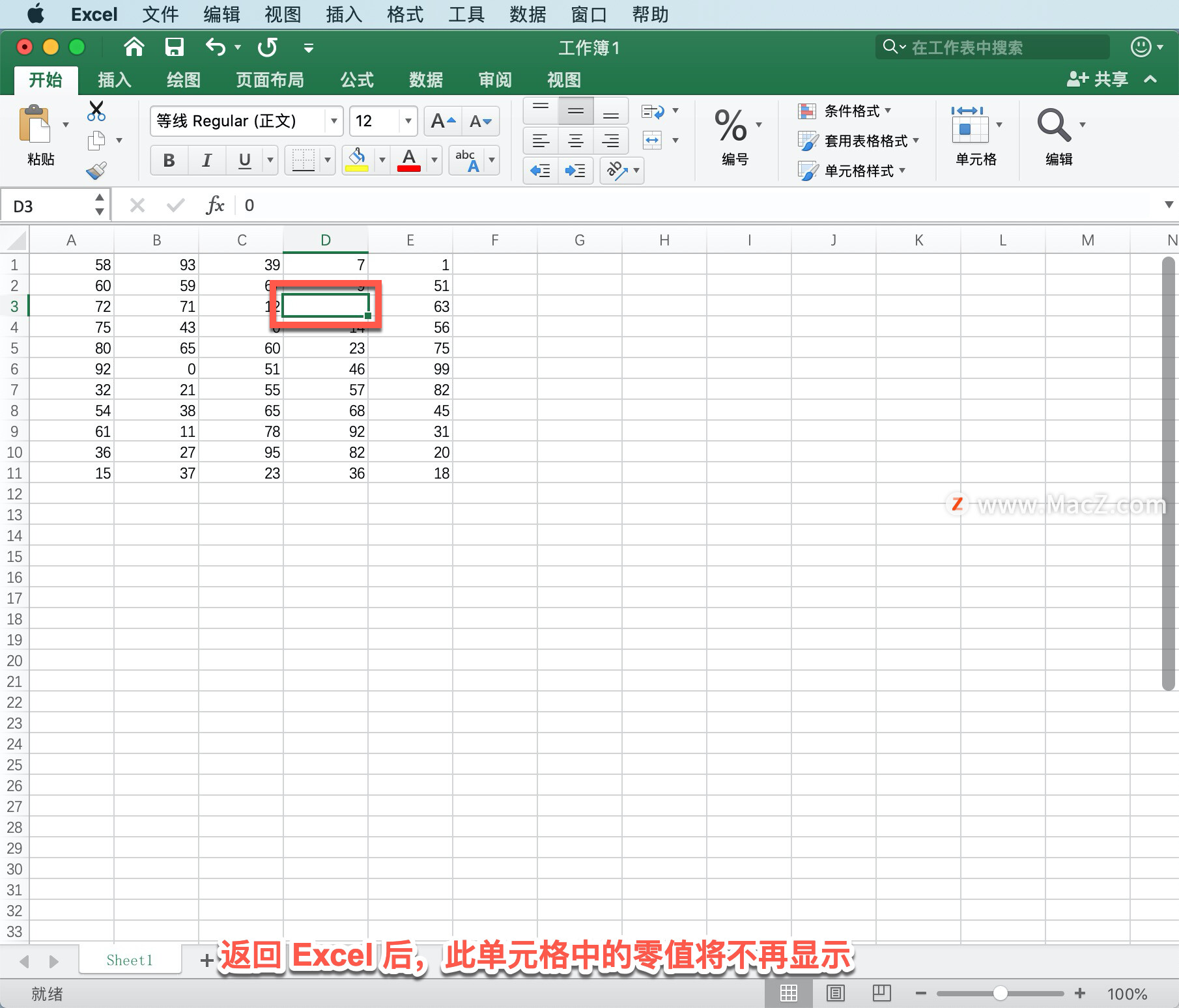Viewport: 1179px width, 1008px height.
Task: Open 文件 menu in macOS menu bar
Action: (160, 14)
